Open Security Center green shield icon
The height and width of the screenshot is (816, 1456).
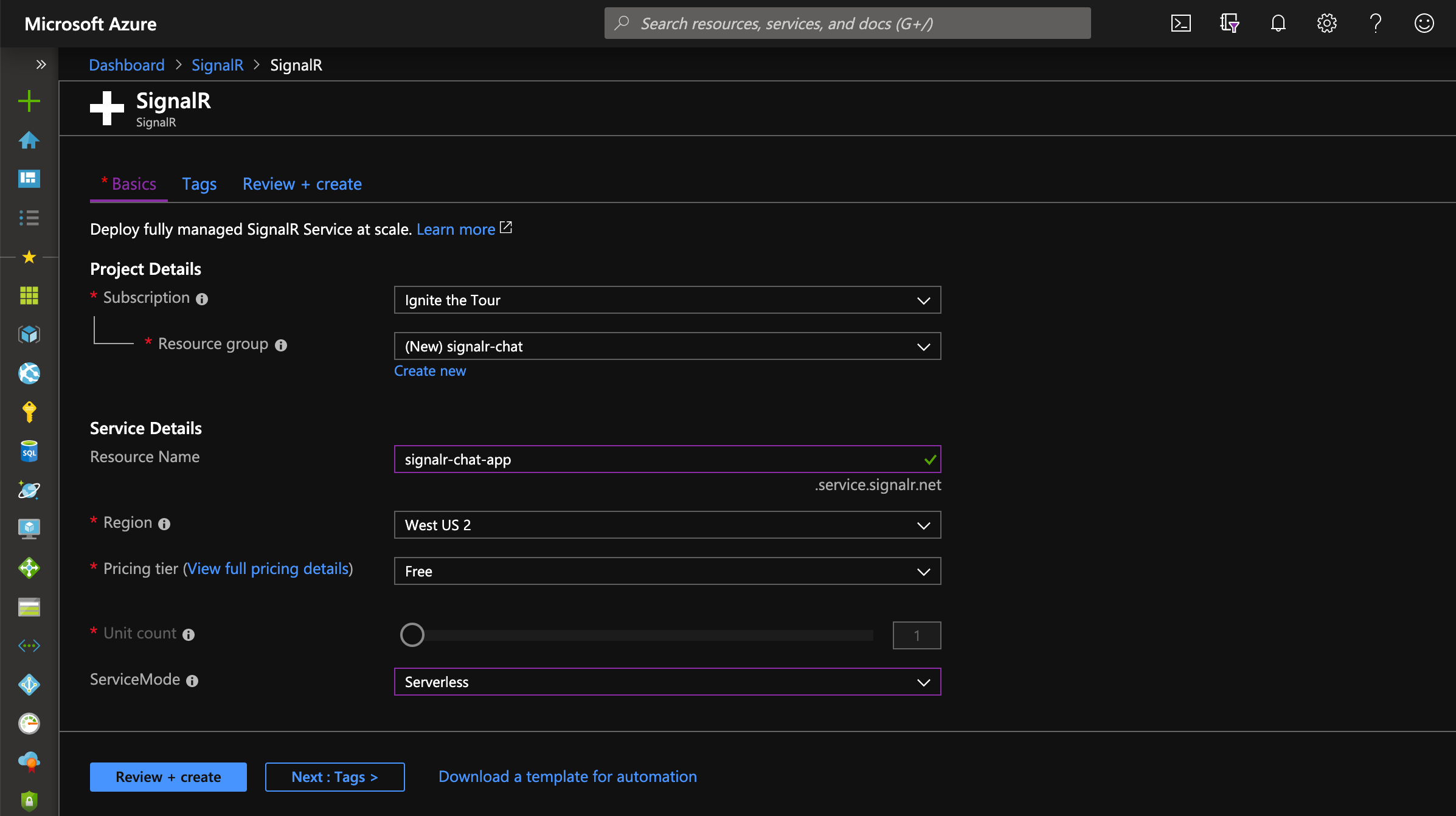(29, 801)
